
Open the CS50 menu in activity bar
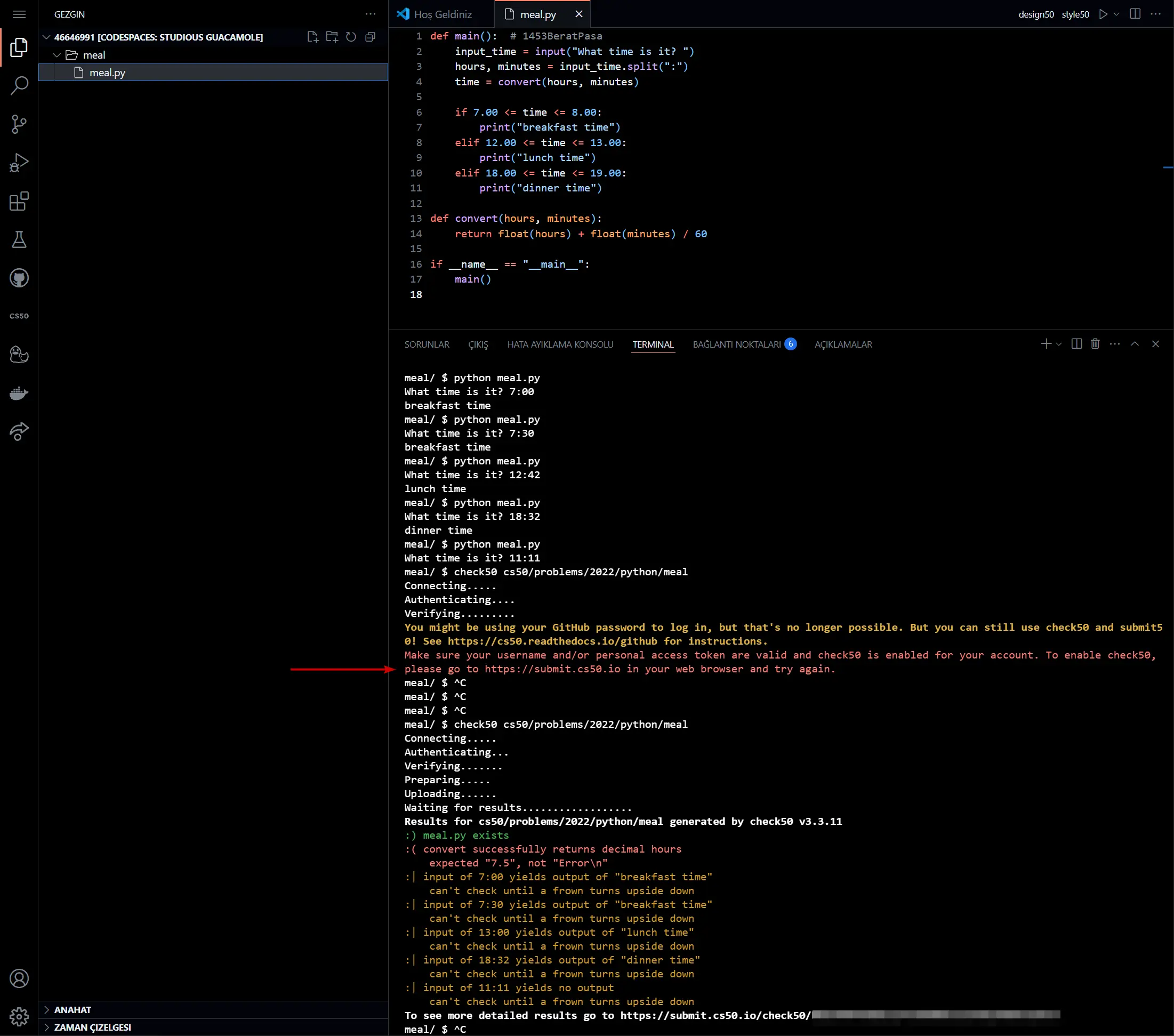pos(19,316)
